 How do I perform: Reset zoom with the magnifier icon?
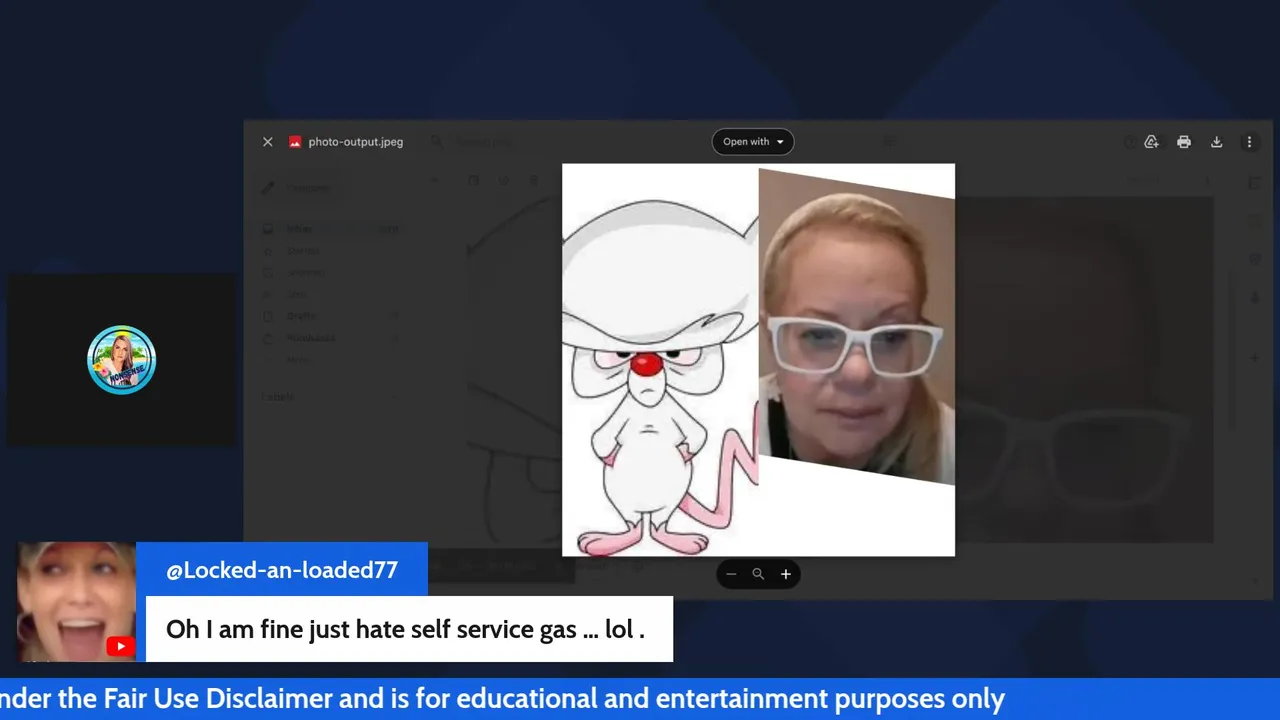(758, 574)
